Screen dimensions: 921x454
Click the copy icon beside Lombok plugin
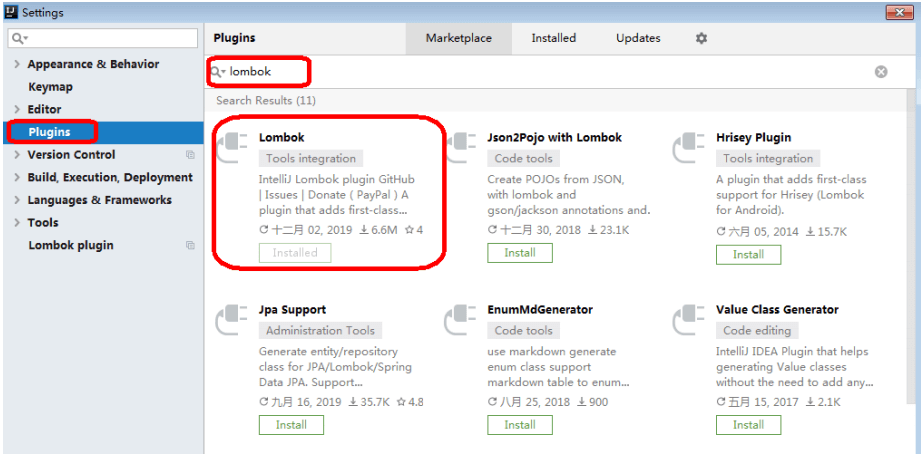[x=190, y=246]
